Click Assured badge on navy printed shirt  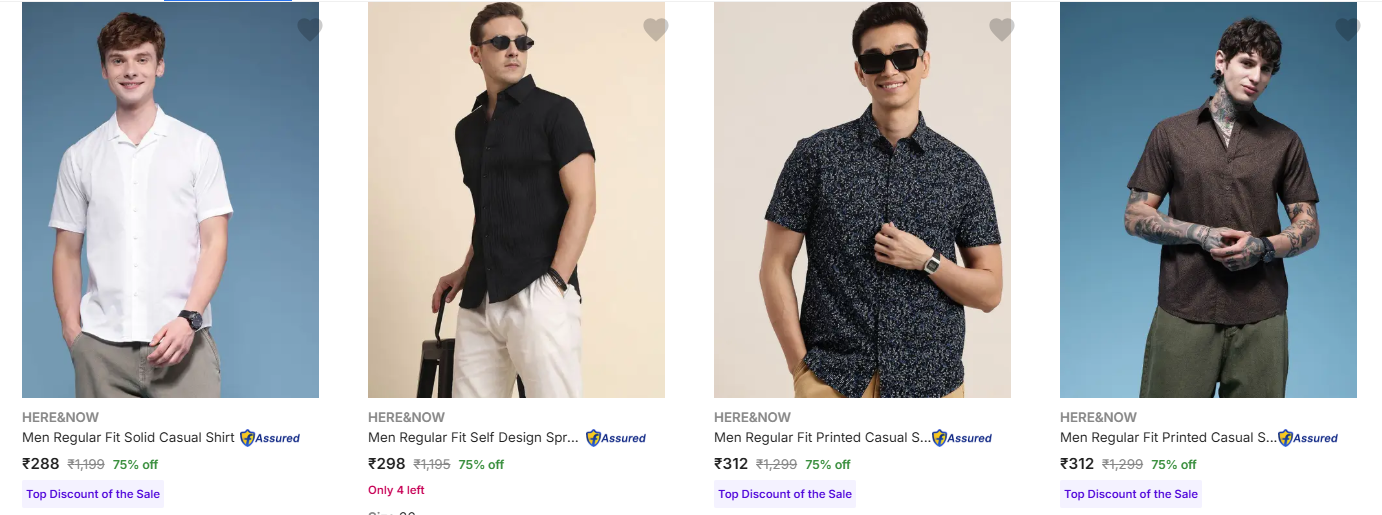tap(962, 438)
